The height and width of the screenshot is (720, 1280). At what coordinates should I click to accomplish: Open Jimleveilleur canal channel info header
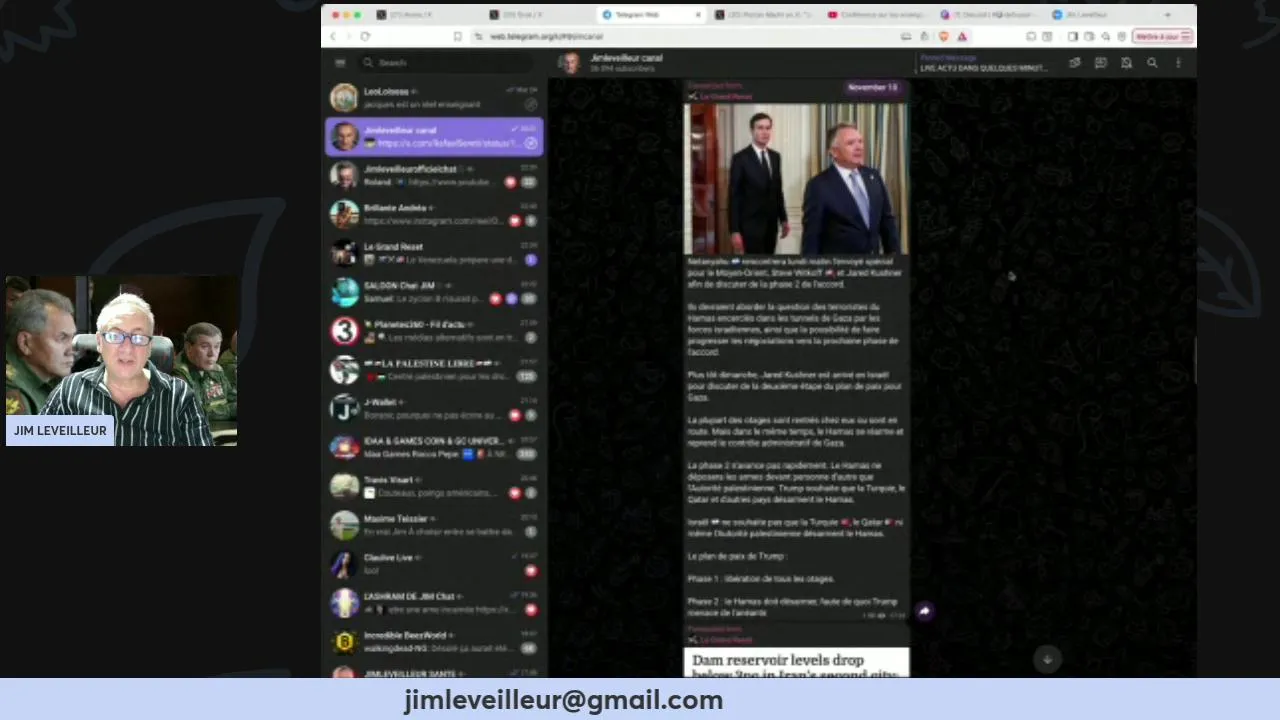pyautogui.click(x=626, y=63)
